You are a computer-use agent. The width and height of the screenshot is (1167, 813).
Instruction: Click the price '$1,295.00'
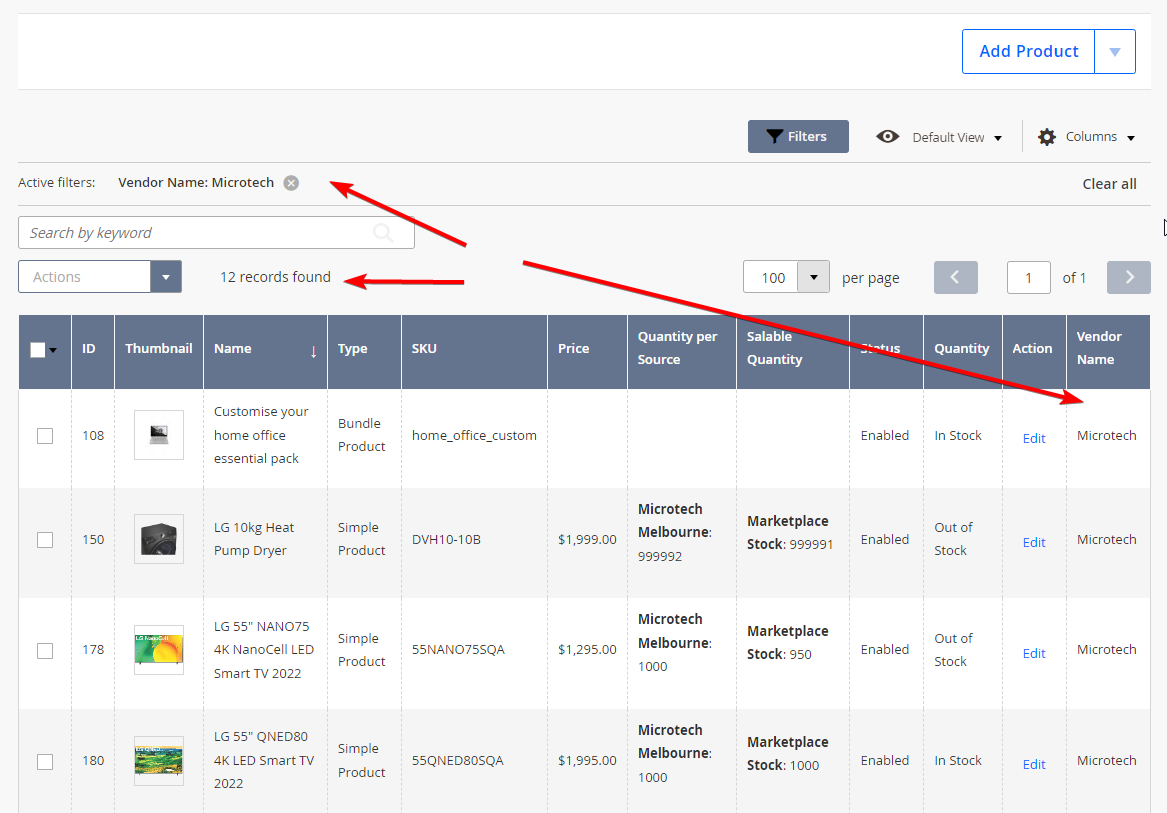587,649
